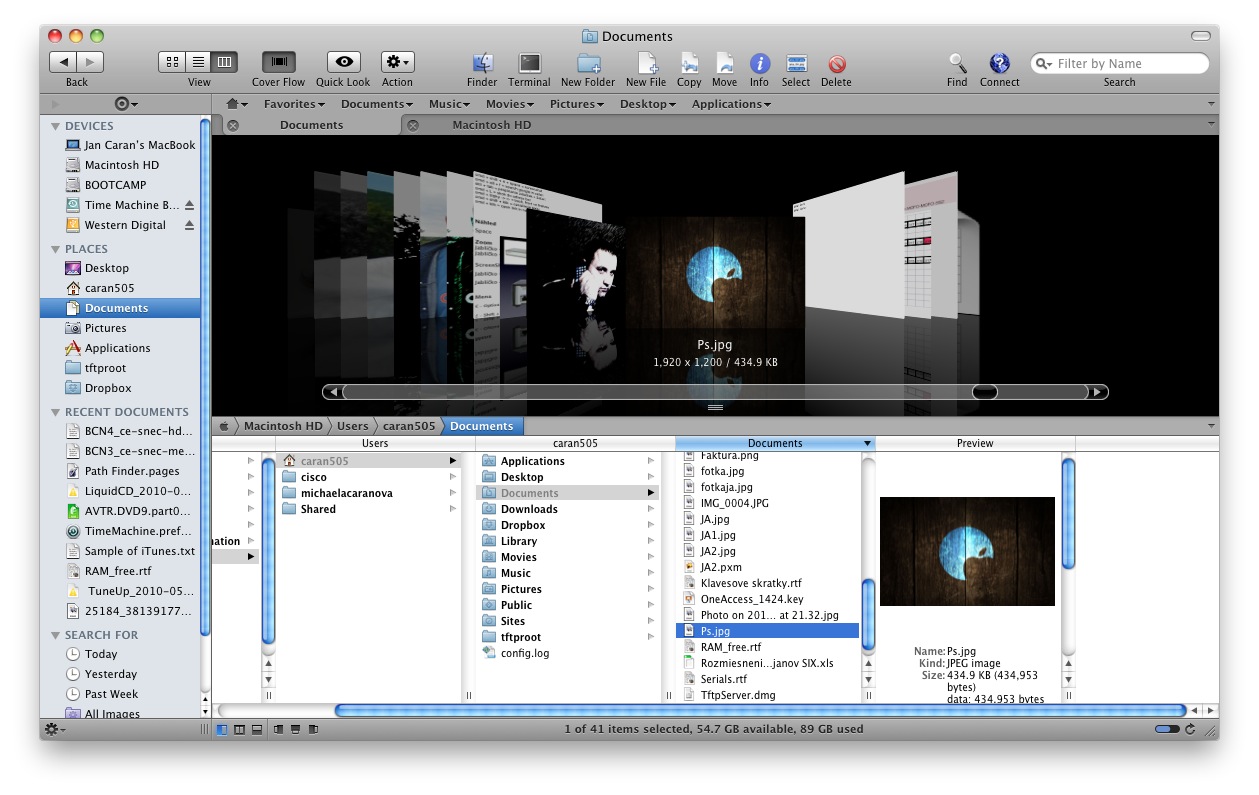Select Users in the path bar

tap(352, 426)
